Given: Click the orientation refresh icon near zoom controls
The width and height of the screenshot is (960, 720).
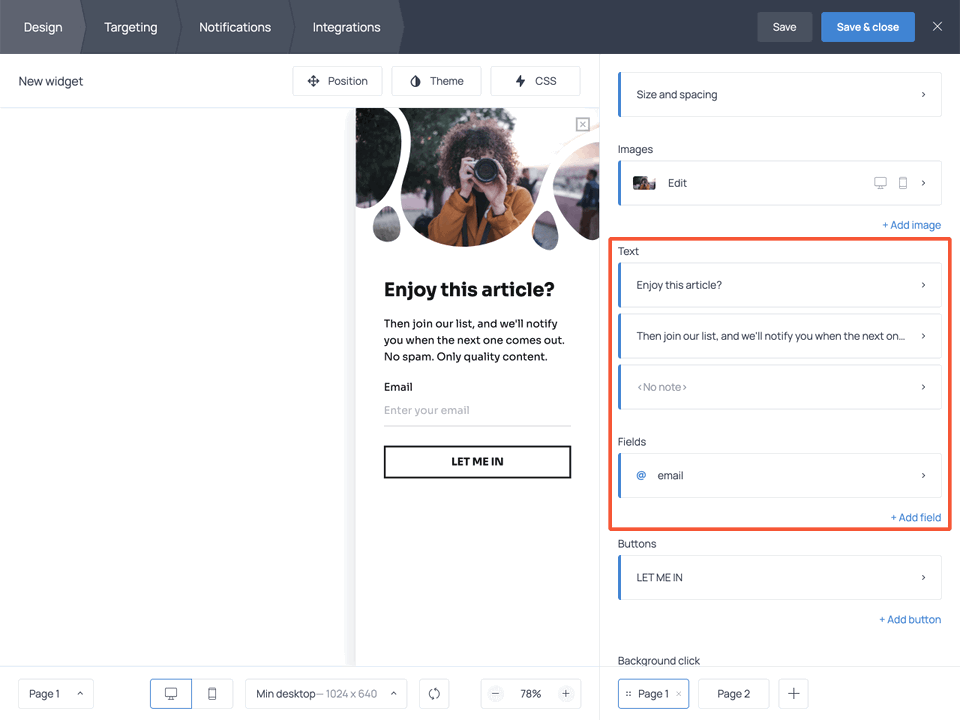Looking at the screenshot, I should (433, 693).
